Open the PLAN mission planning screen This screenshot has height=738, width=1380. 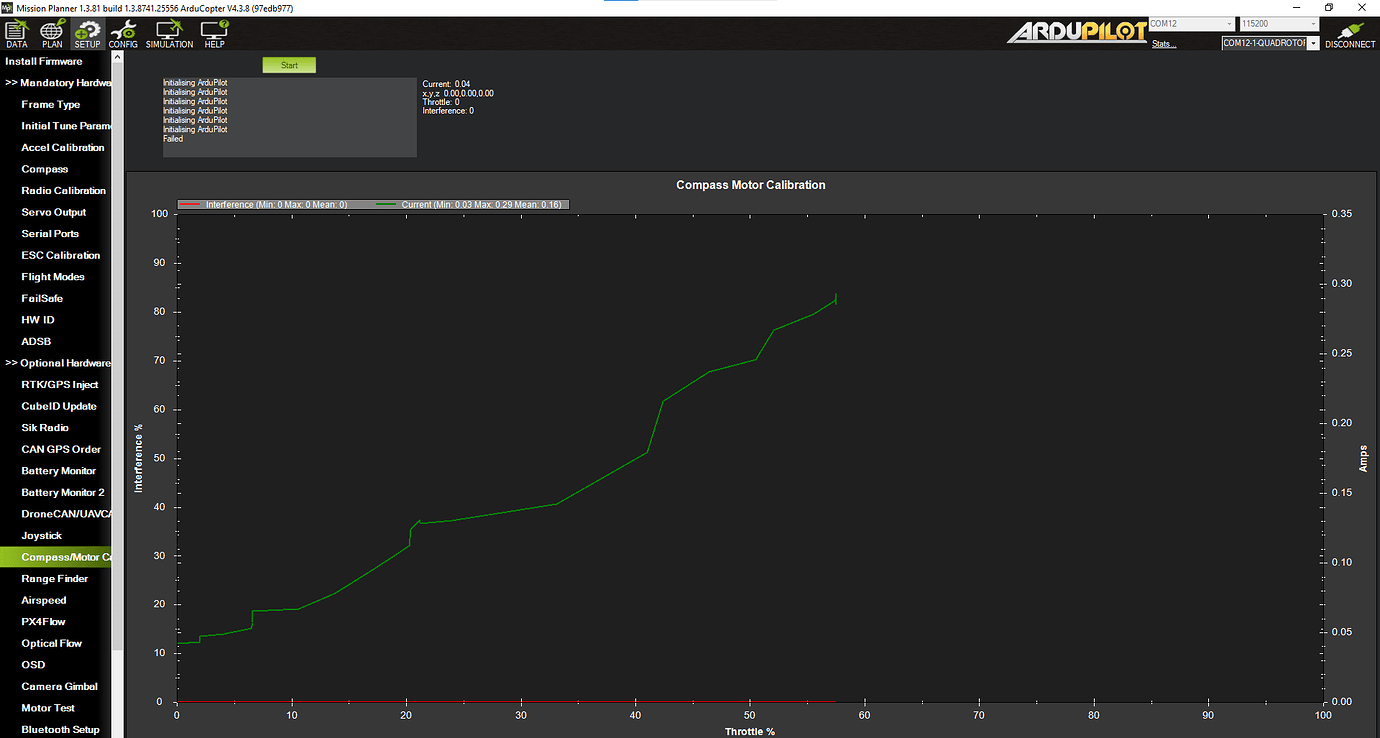(x=52, y=33)
